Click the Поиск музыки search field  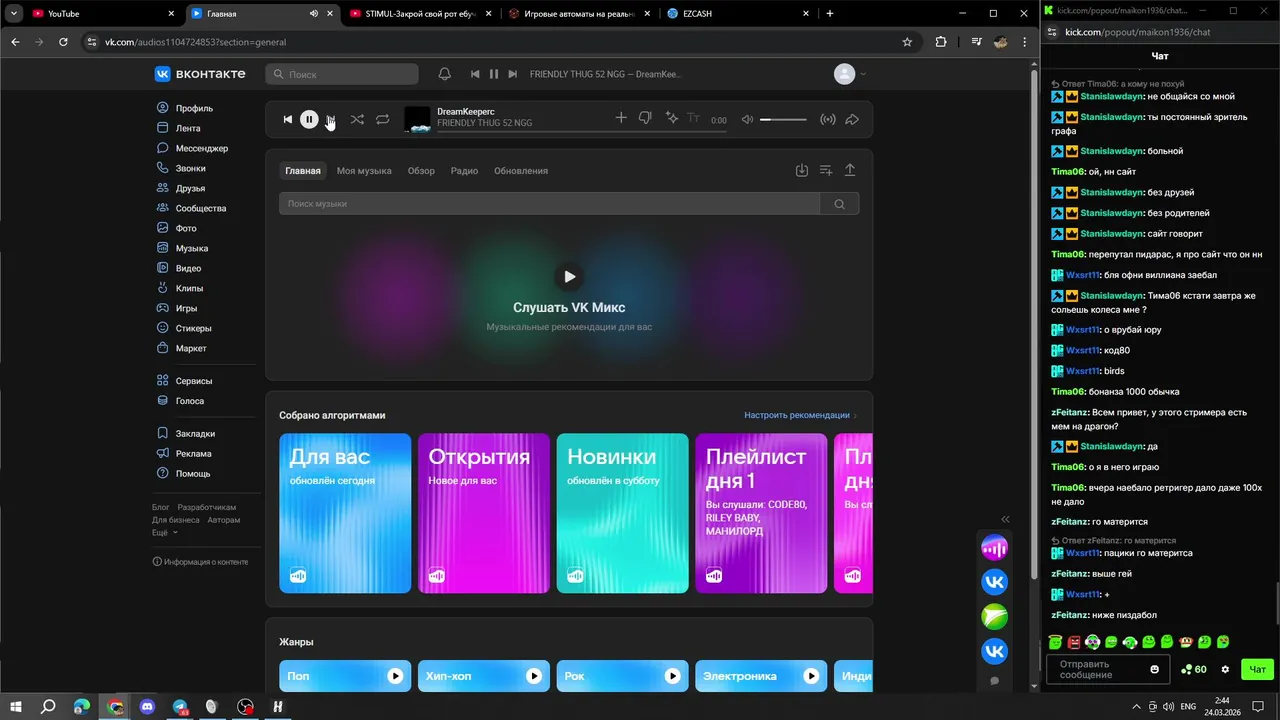click(549, 204)
